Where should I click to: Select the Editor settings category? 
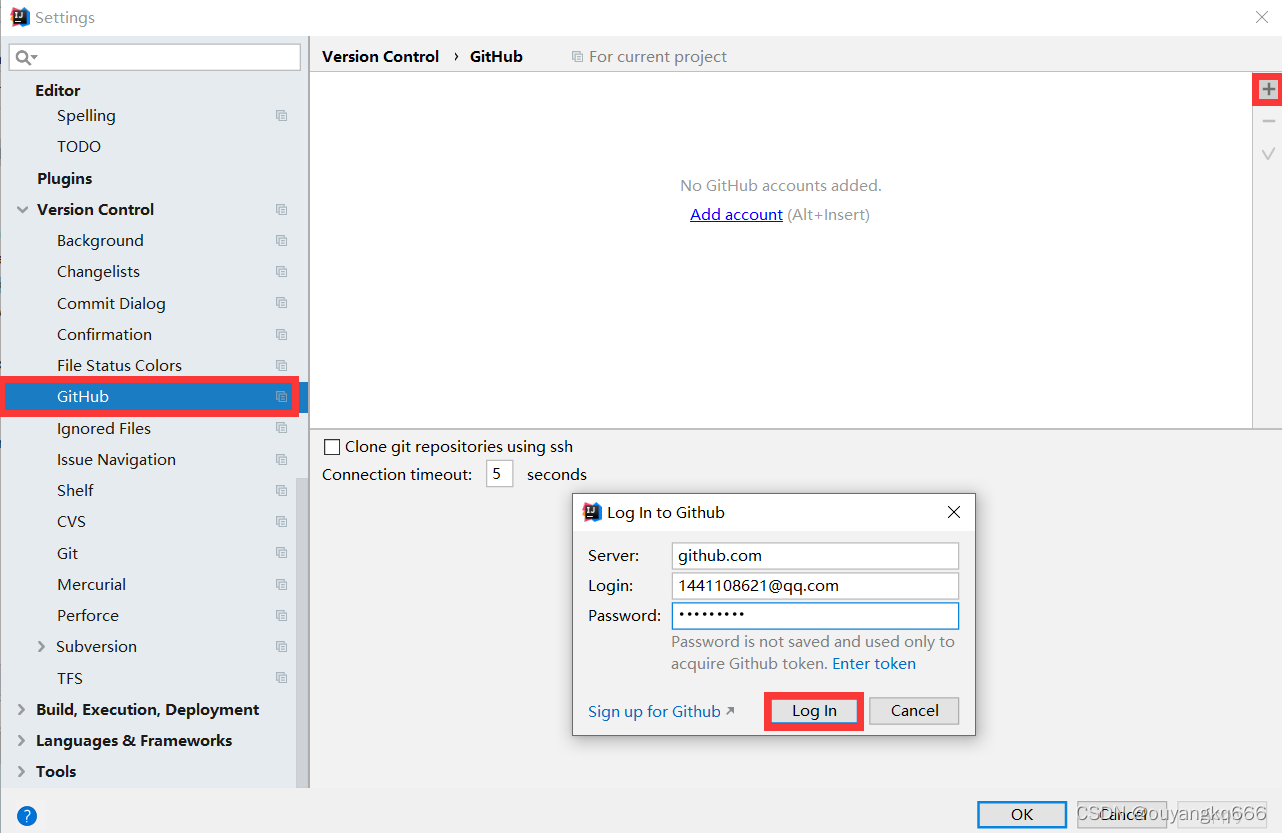pos(58,91)
